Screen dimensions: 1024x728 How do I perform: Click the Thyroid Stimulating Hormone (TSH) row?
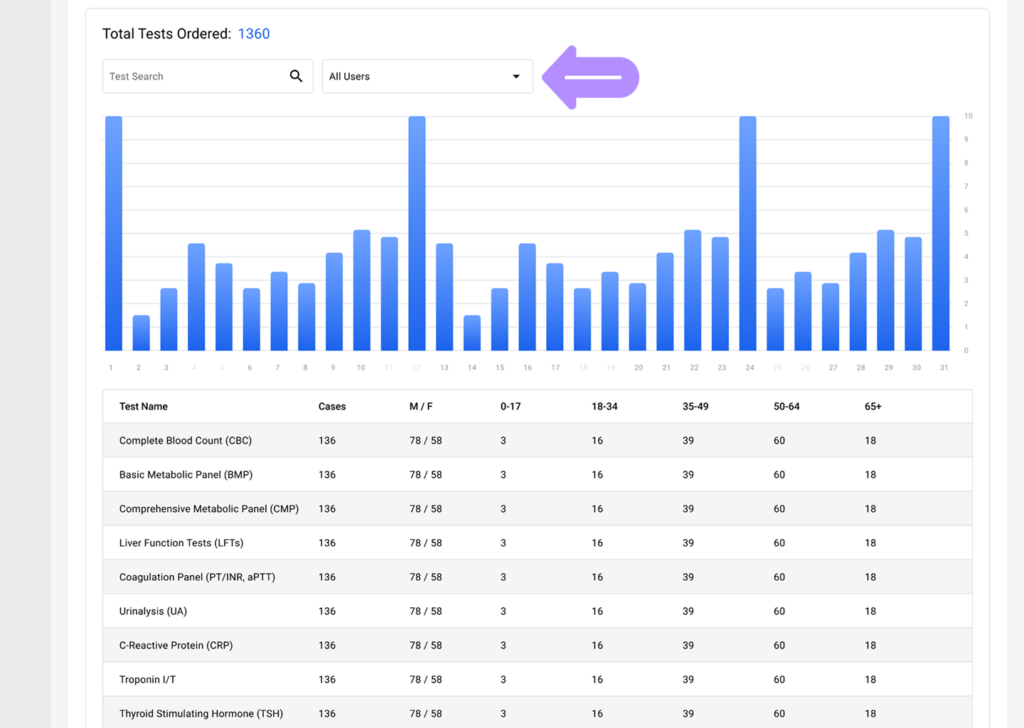[x=201, y=714]
